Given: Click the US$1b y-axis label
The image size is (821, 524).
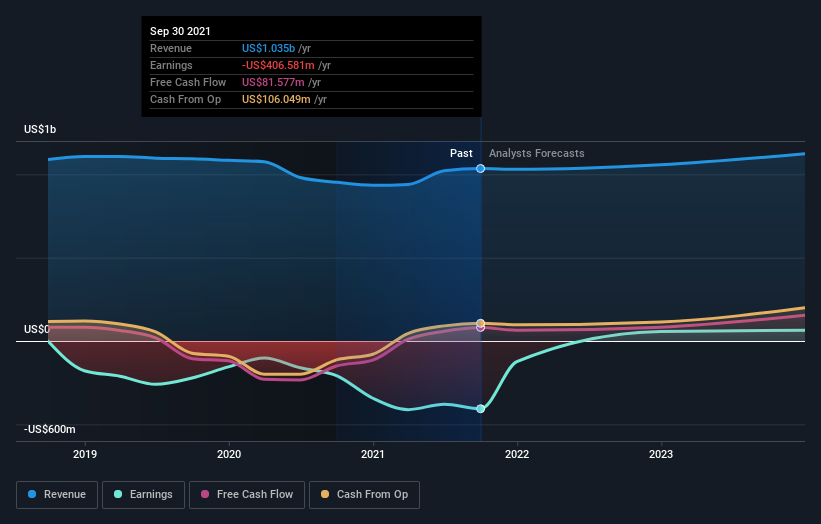Looking at the screenshot, I should point(40,129).
